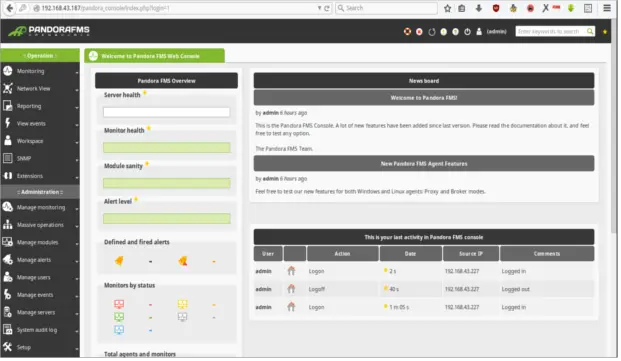
Task: Open the Monitoring sidebar icon
Action: [8, 71]
